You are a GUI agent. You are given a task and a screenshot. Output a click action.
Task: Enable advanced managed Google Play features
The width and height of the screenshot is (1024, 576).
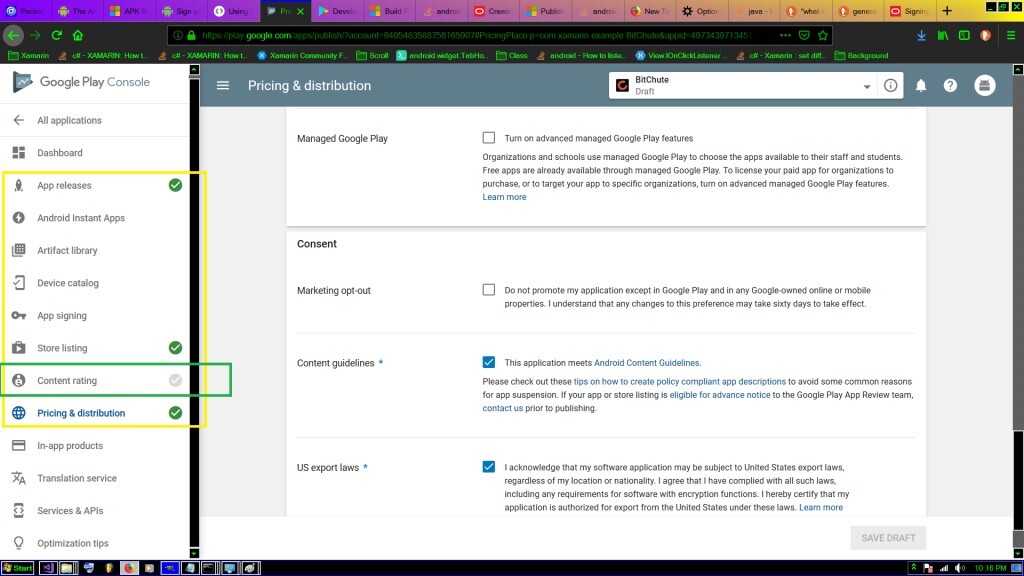pos(488,138)
